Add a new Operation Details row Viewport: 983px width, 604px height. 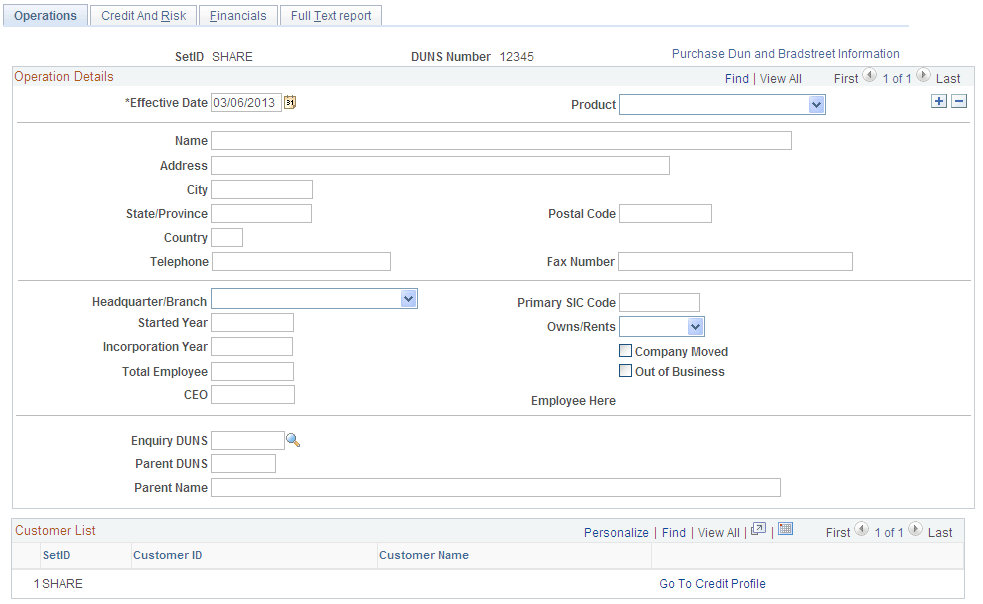[938, 100]
